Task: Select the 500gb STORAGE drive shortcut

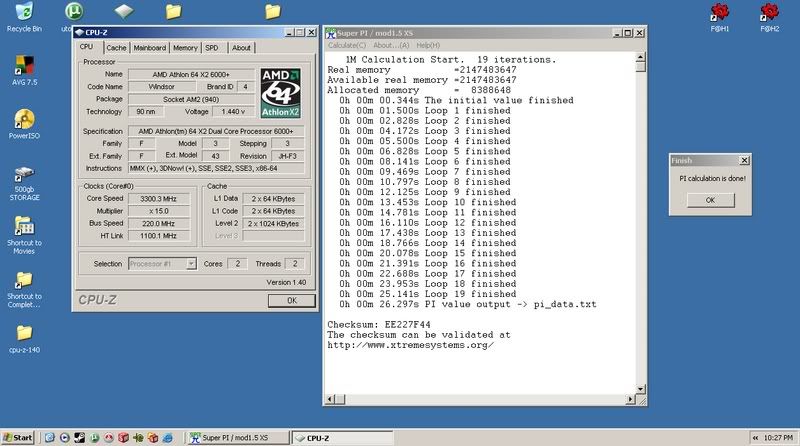Action: (24, 183)
